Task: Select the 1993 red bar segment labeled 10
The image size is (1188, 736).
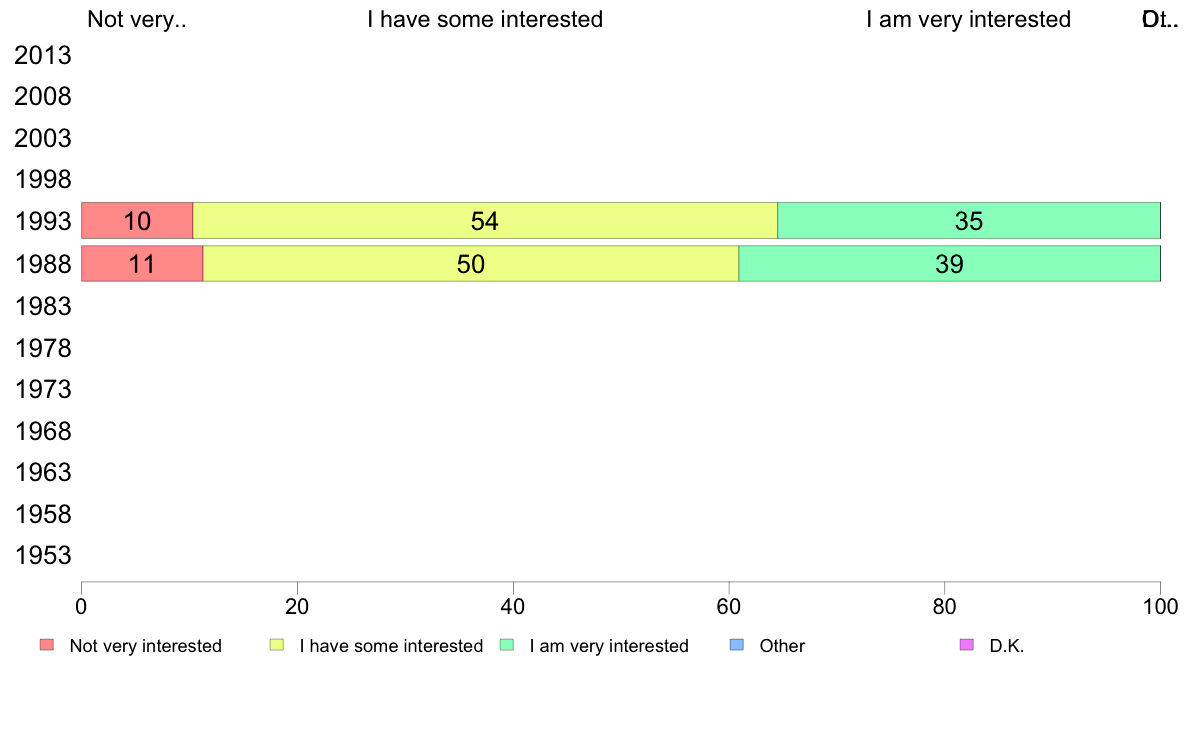Action: [137, 221]
